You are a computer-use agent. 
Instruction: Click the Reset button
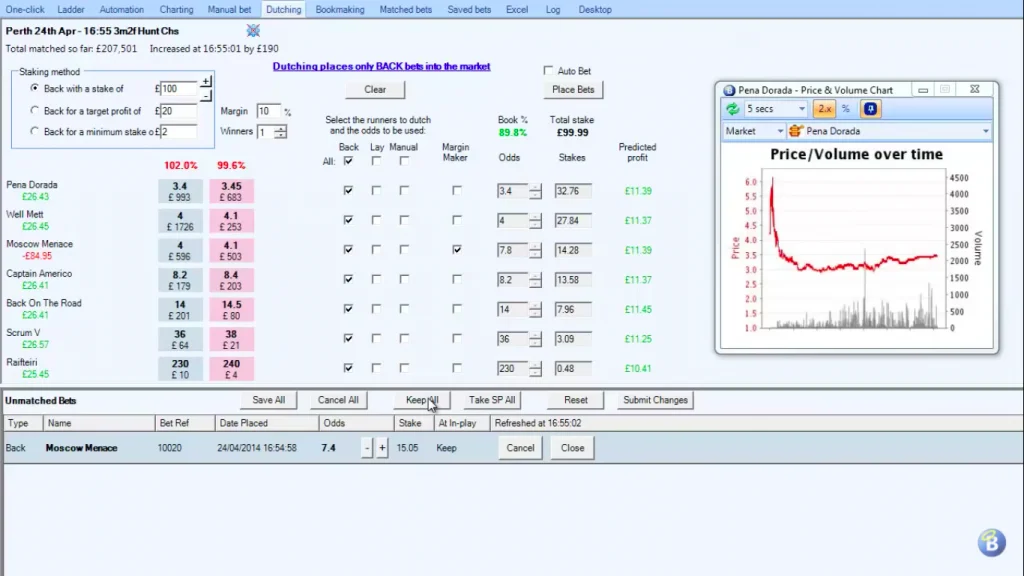click(x=575, y=400)
